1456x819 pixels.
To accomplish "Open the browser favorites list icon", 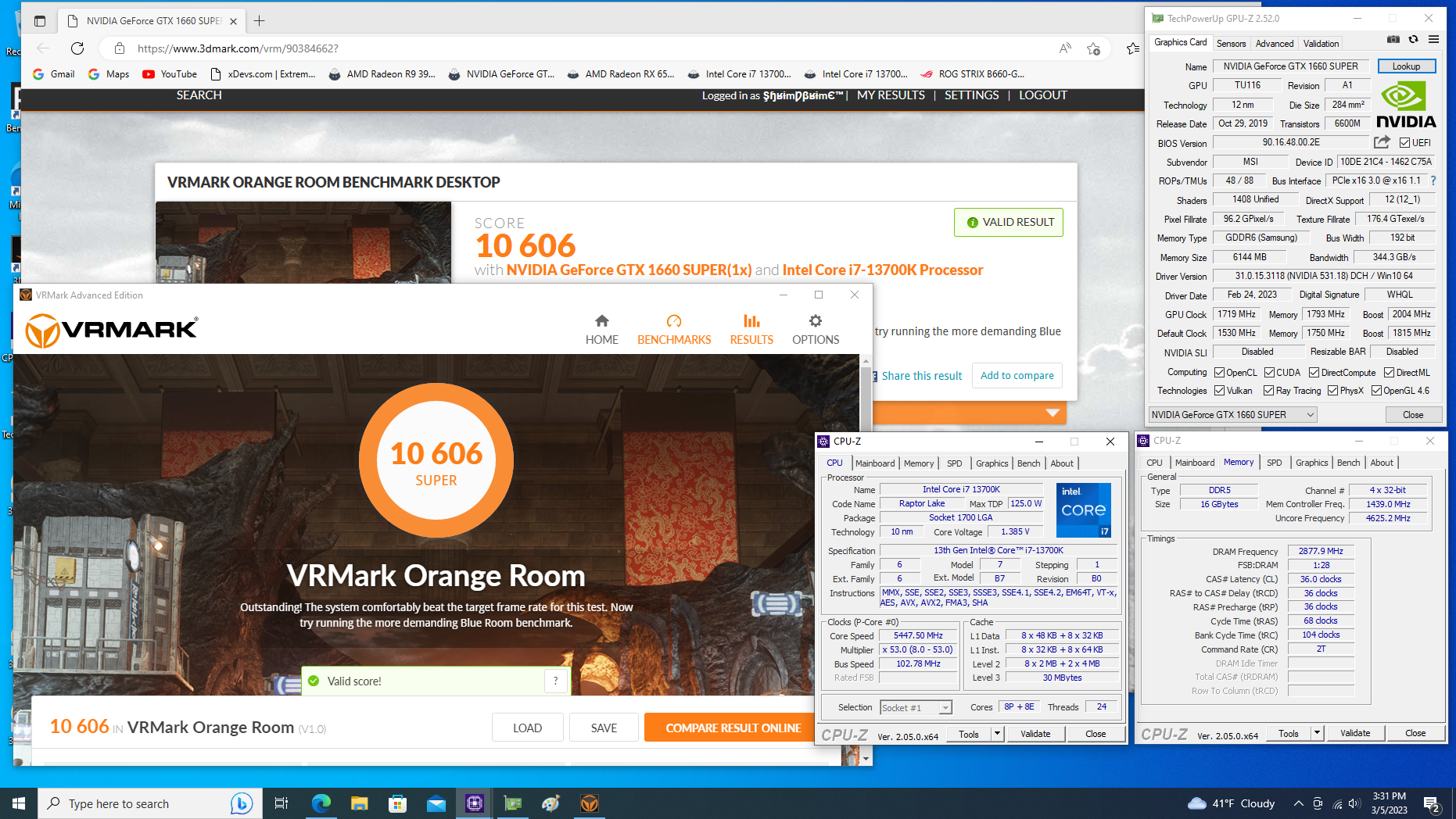I will 1133,48.
